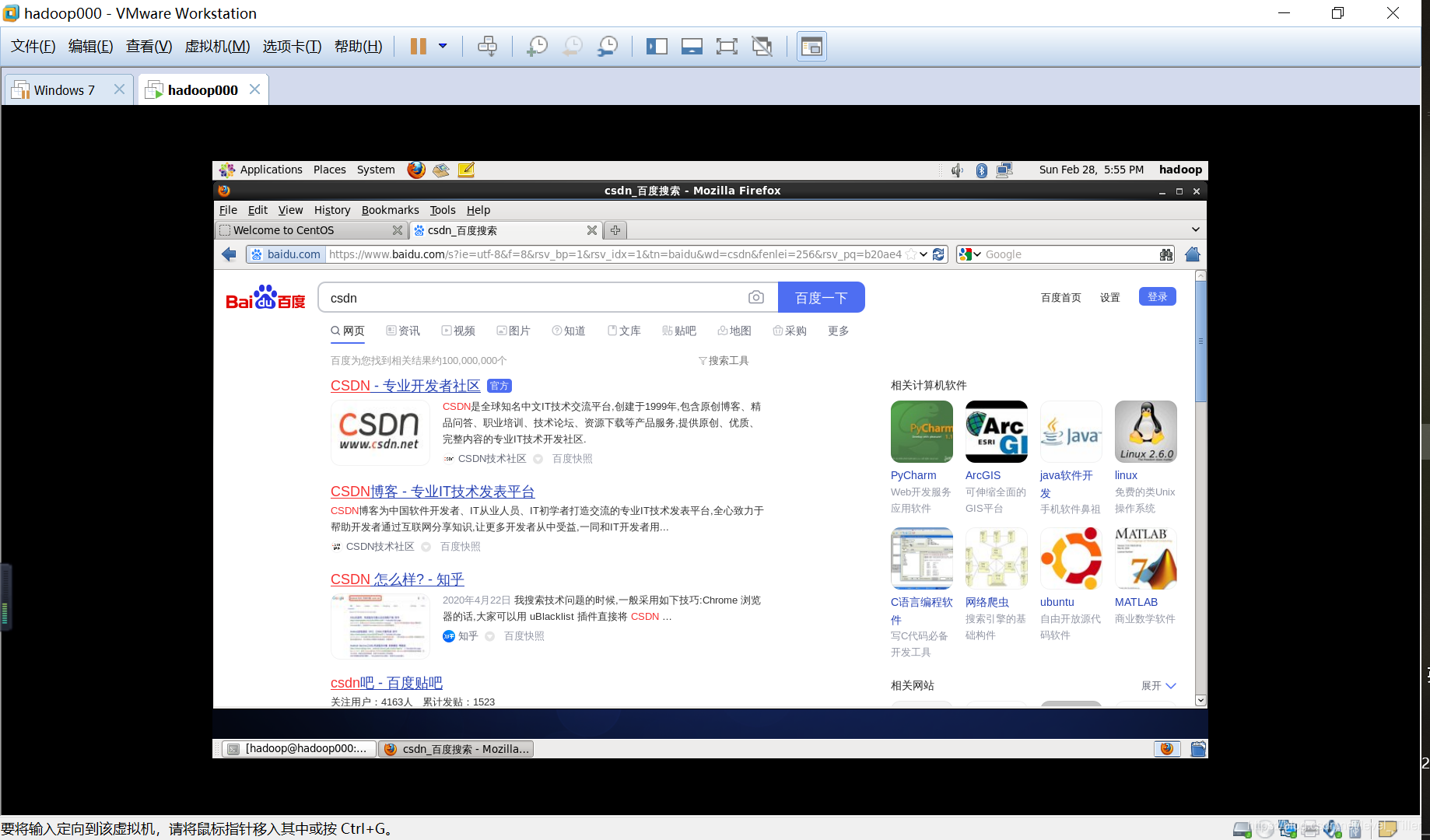Viewport: 1430px width, 840px height.
Task: Launch Firefox from the GNOME panel icon
Action: [x=416, y=170]
